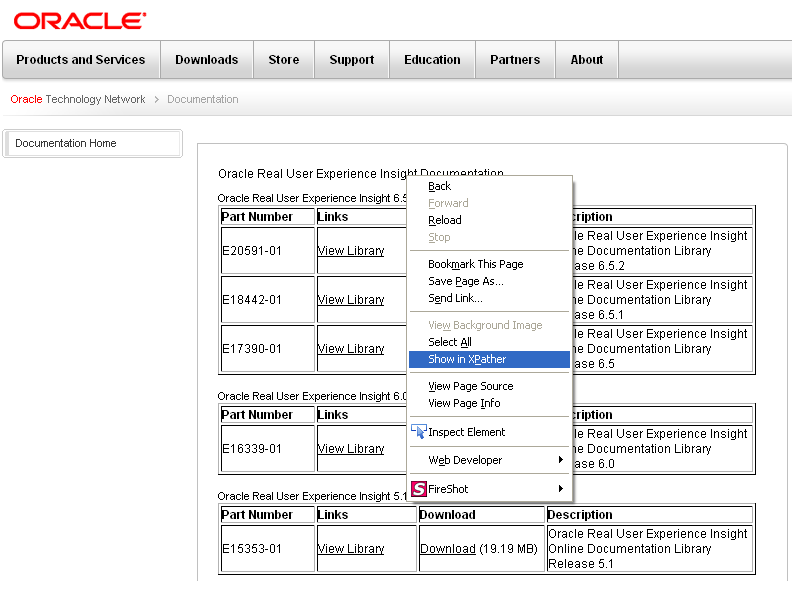Open View Page Source
Viewport: 792px width, 595px height.
(489, 386)
